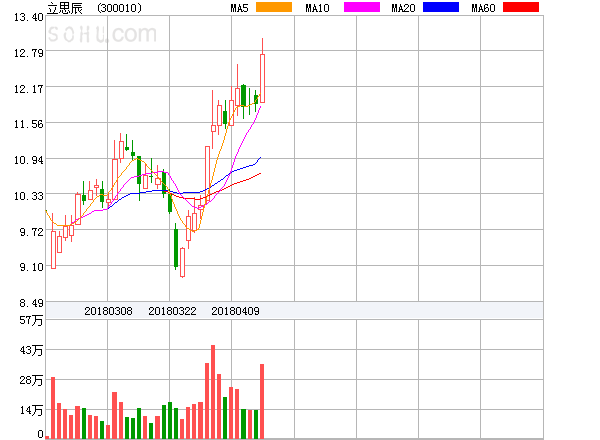Image resolution: width=600 pixels, height=440 pixels.
Task: Click the 12.17 price axis label
Action: [x=29, y=89]
